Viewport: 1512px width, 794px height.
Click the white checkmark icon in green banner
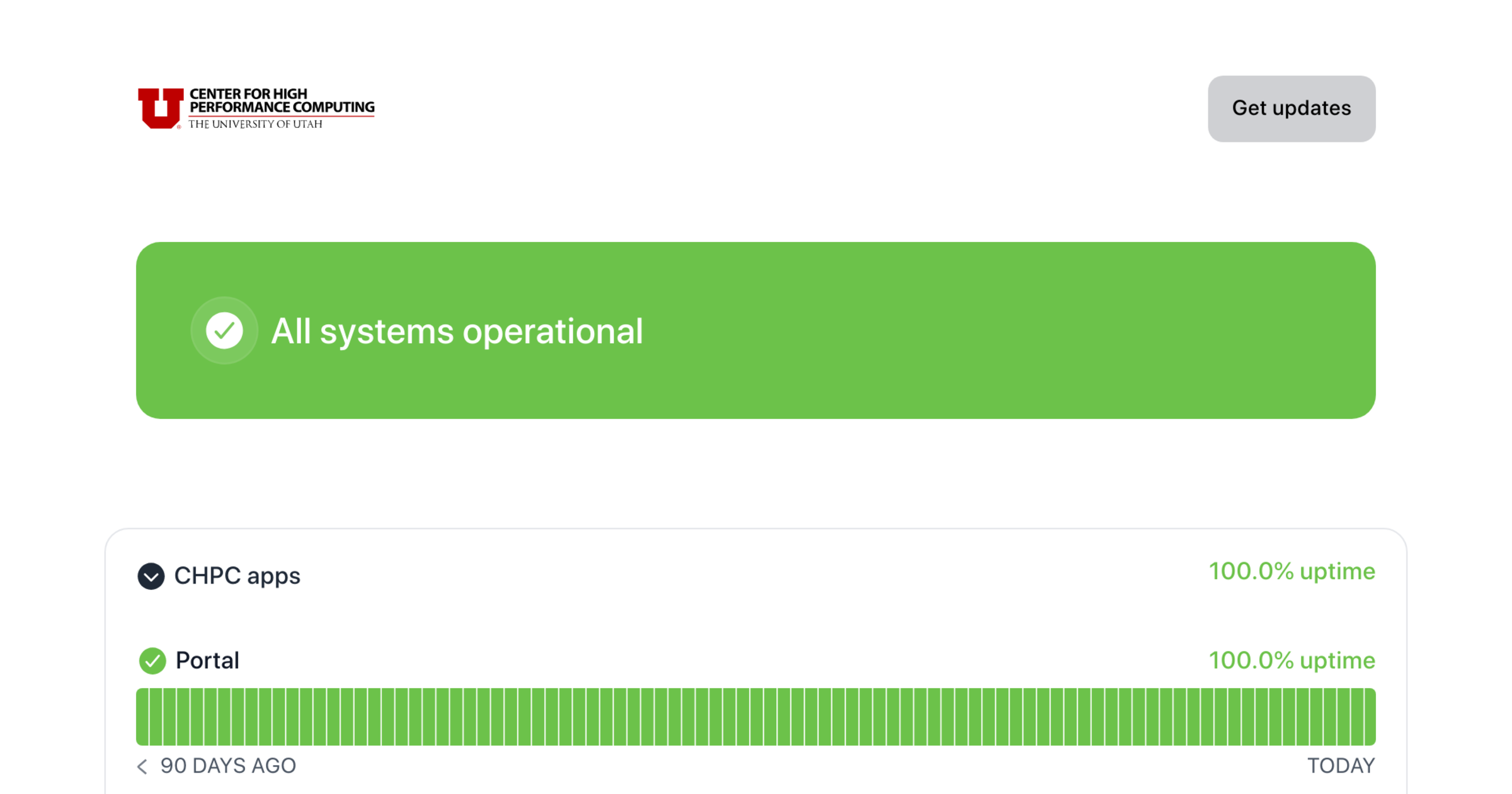tap(224, 330)
